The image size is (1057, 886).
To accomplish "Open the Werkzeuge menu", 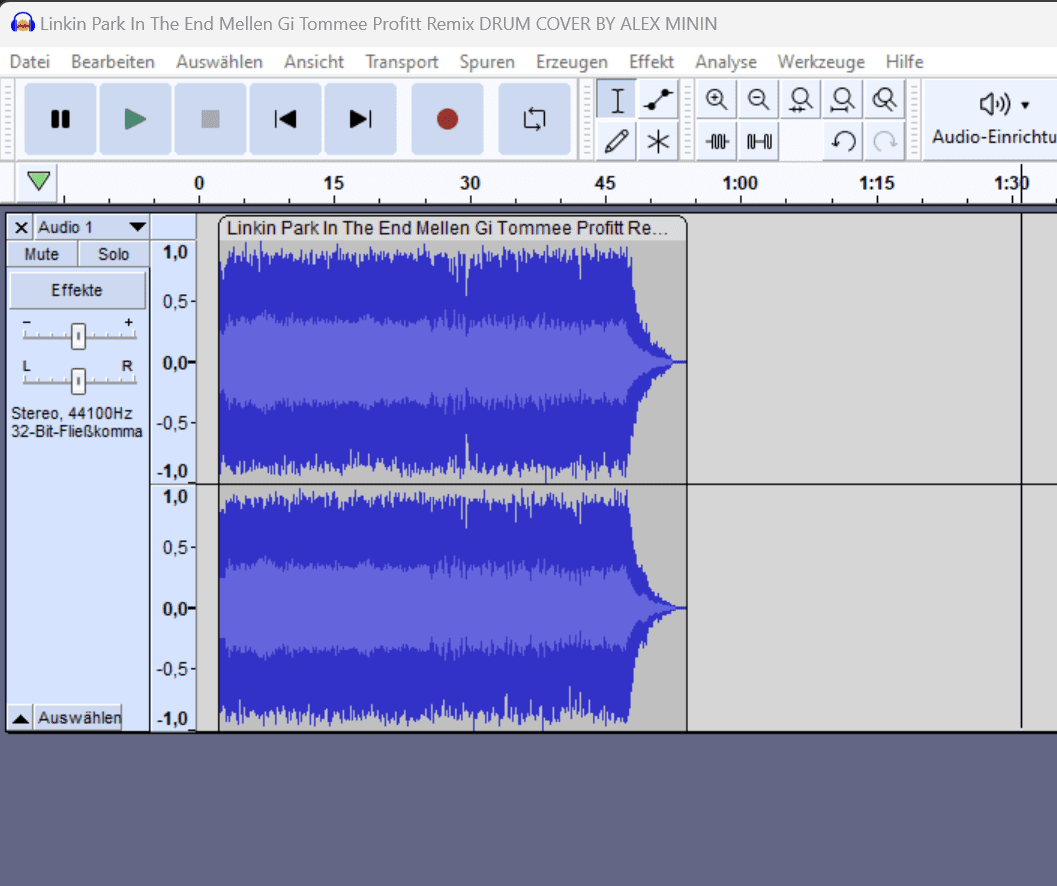I will point(820,62).
